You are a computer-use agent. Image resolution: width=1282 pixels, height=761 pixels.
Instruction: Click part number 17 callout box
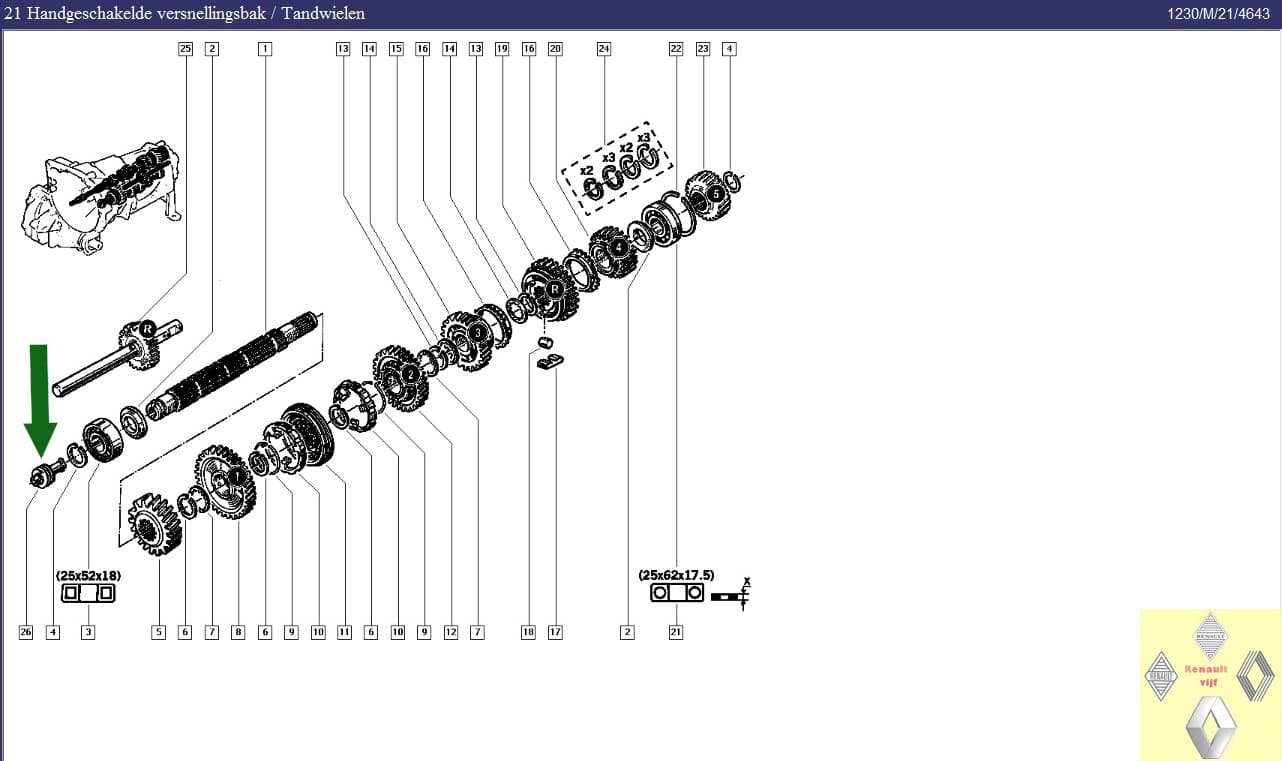[555, 632]
